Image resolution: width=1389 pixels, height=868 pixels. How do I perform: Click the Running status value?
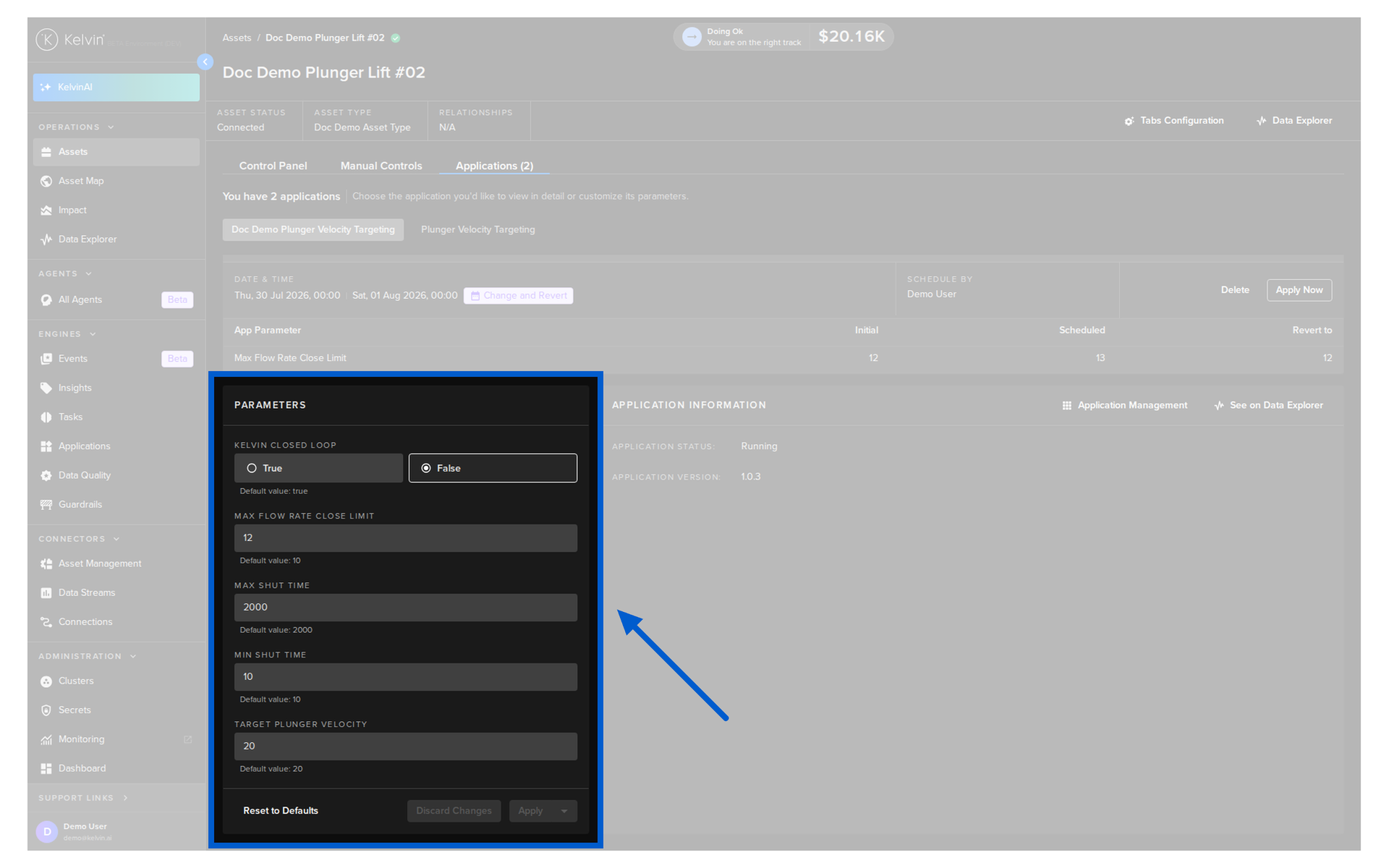coord(759,446)
